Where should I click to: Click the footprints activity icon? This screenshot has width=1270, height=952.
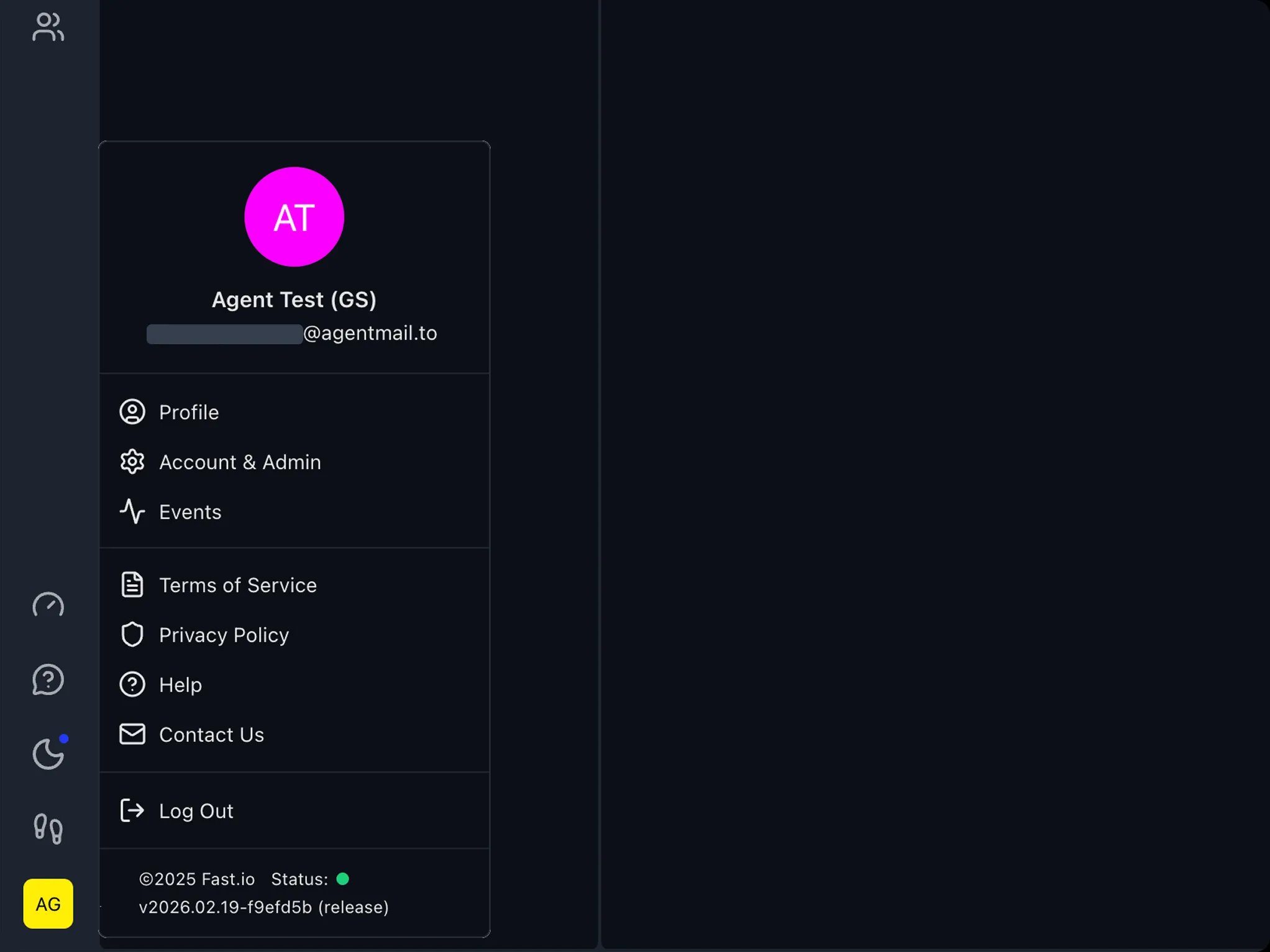click(x=47, y=829)
